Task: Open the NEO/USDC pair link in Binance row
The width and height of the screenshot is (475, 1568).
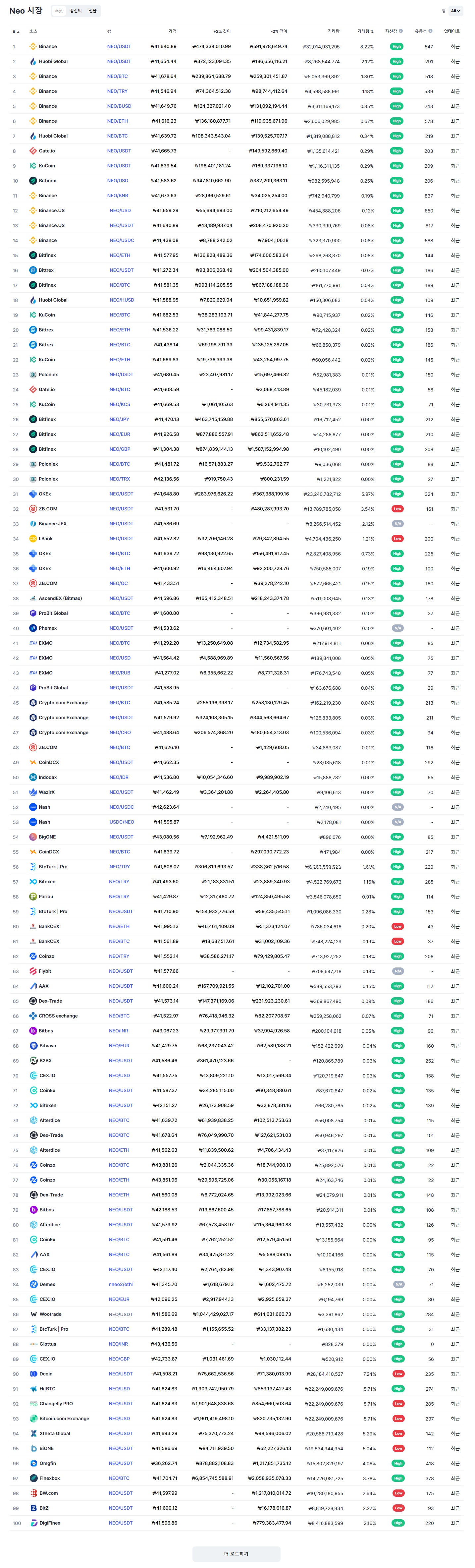Action: tap(122, 240)
